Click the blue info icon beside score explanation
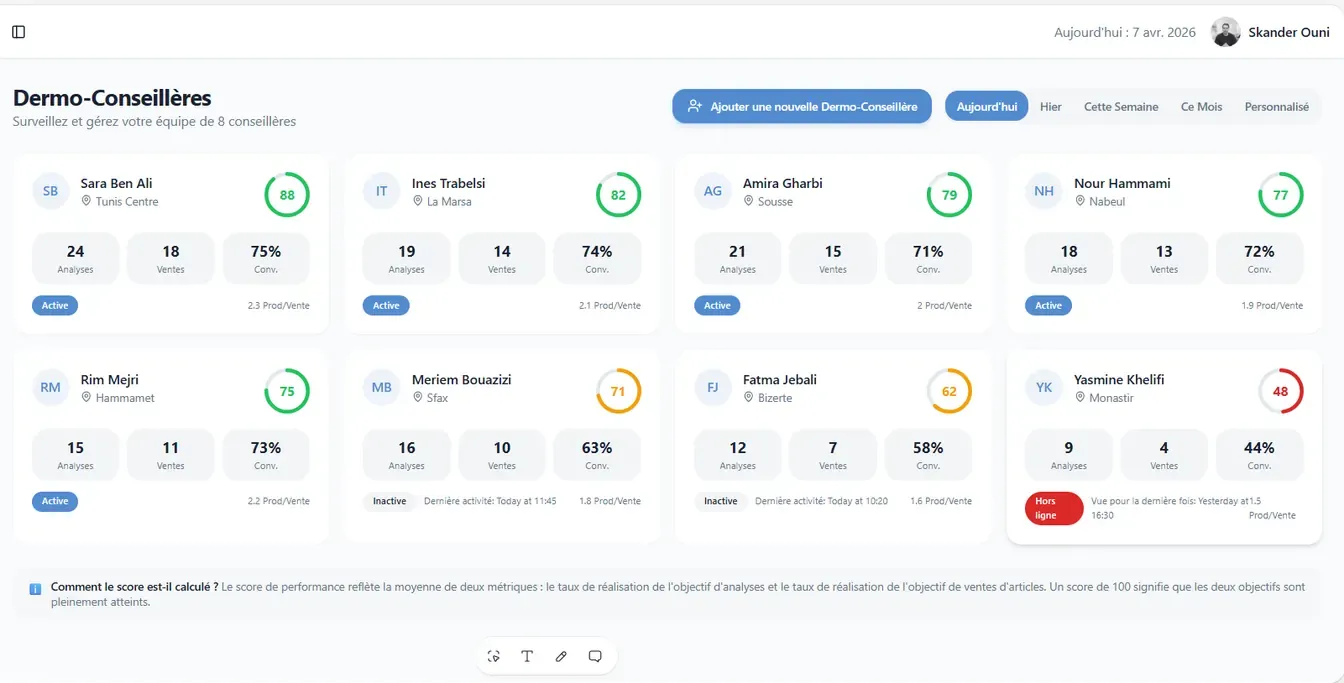 point(36,589)
